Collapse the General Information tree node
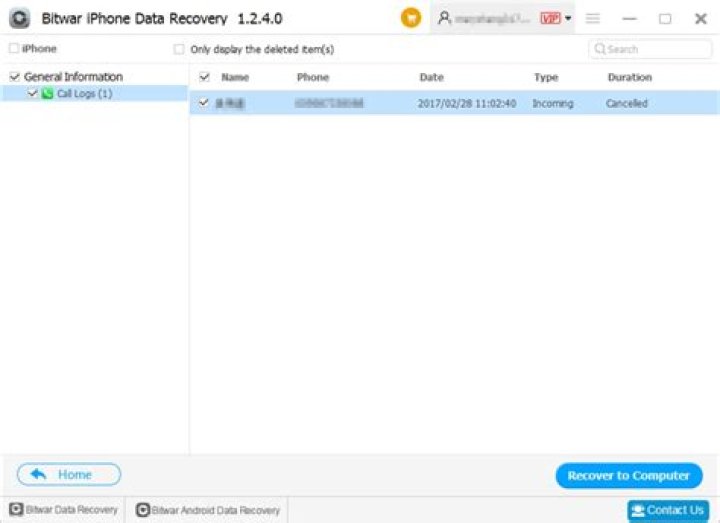 [x=73, y=77]
